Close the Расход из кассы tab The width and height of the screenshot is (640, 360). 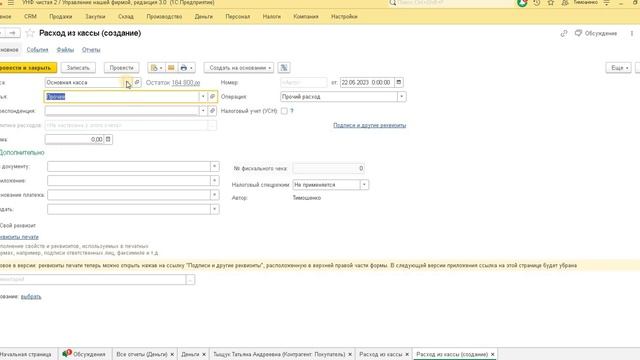[x=407, y=354]
